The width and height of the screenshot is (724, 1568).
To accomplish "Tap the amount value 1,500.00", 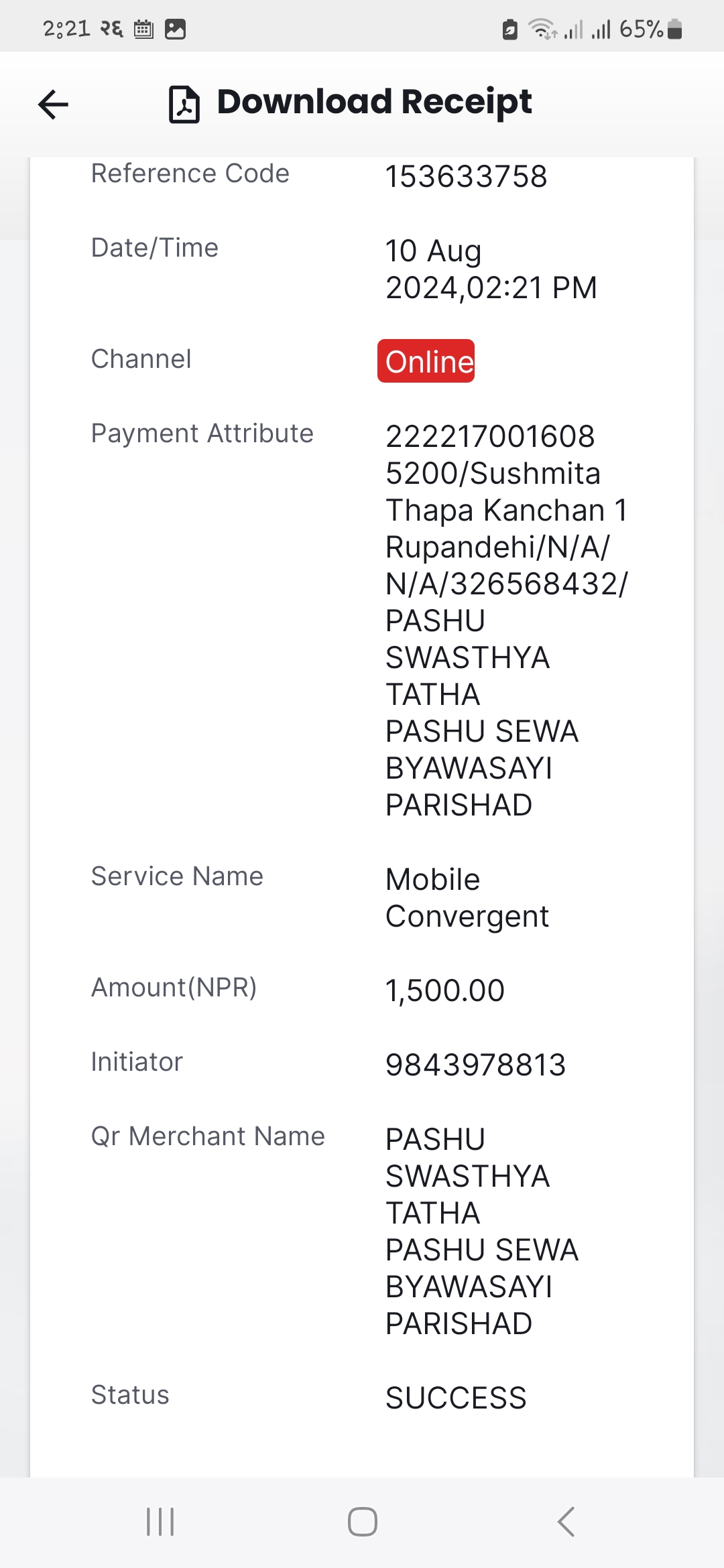I will [445, 990].
